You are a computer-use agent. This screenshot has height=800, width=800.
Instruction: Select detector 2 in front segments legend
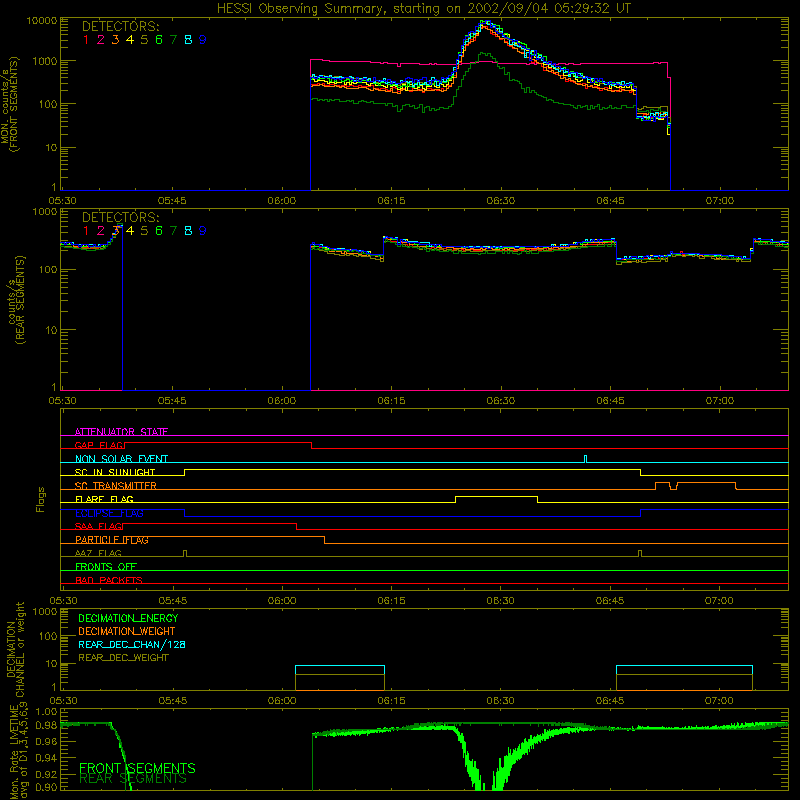coord(101,40)
